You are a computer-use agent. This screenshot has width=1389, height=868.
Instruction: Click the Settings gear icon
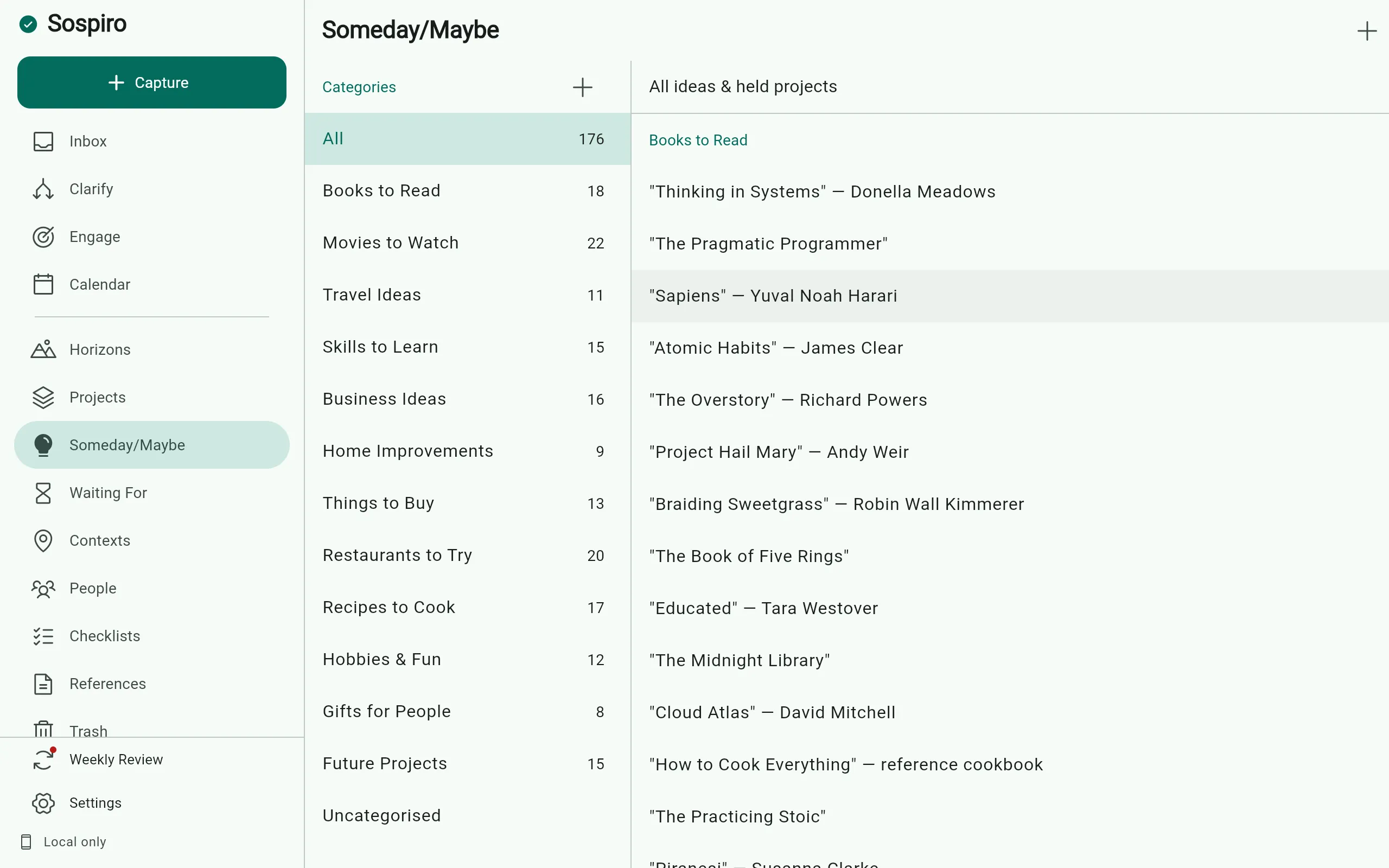pos(43,803)
